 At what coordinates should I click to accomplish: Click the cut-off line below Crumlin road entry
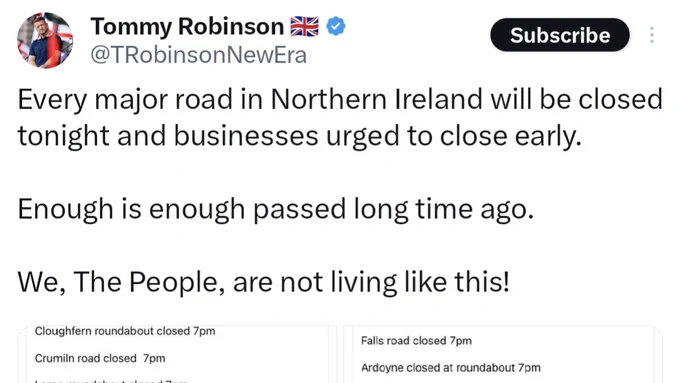pos(111,381)
